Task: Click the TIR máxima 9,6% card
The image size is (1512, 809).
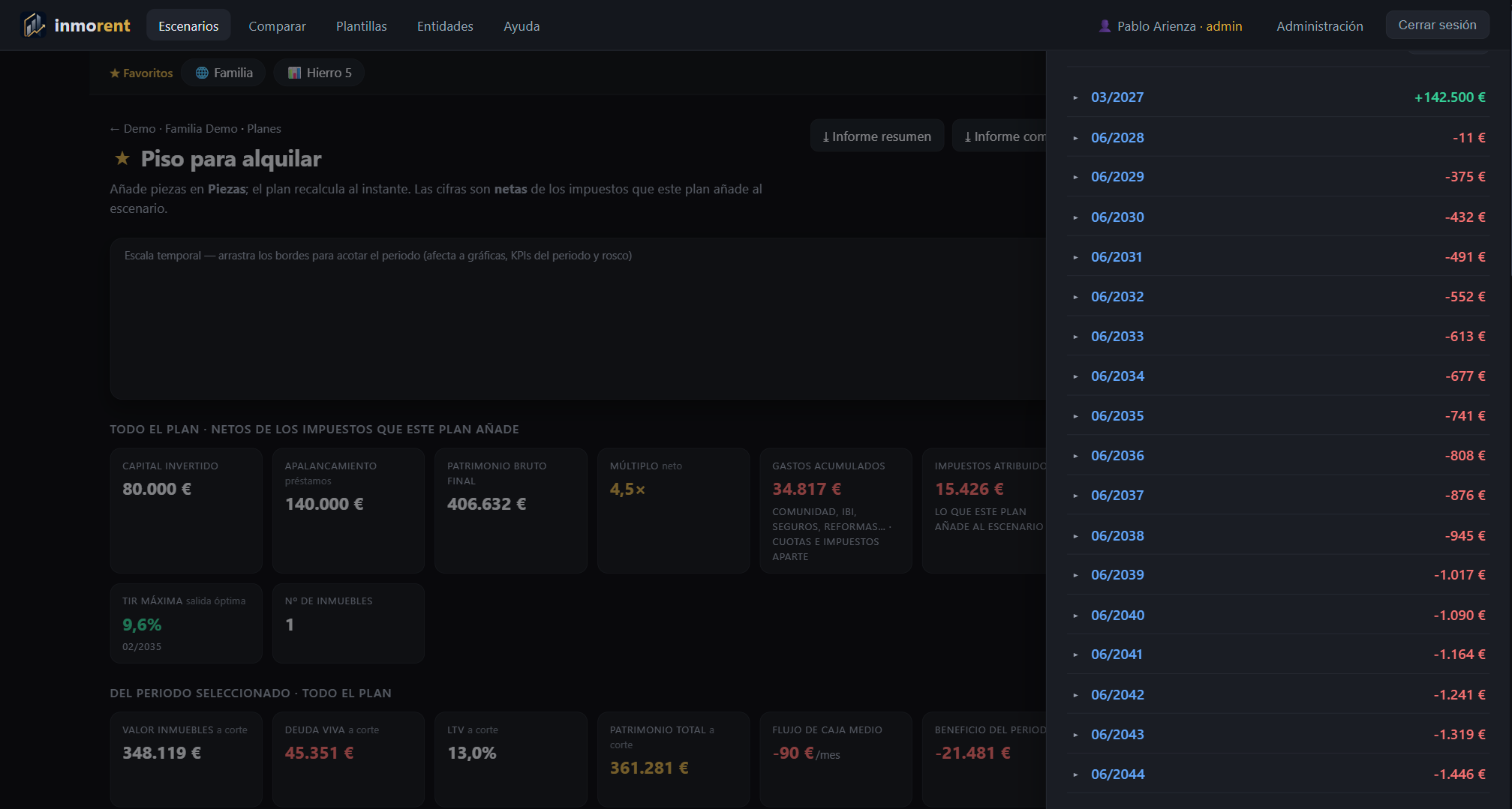Action: point(187,624)
